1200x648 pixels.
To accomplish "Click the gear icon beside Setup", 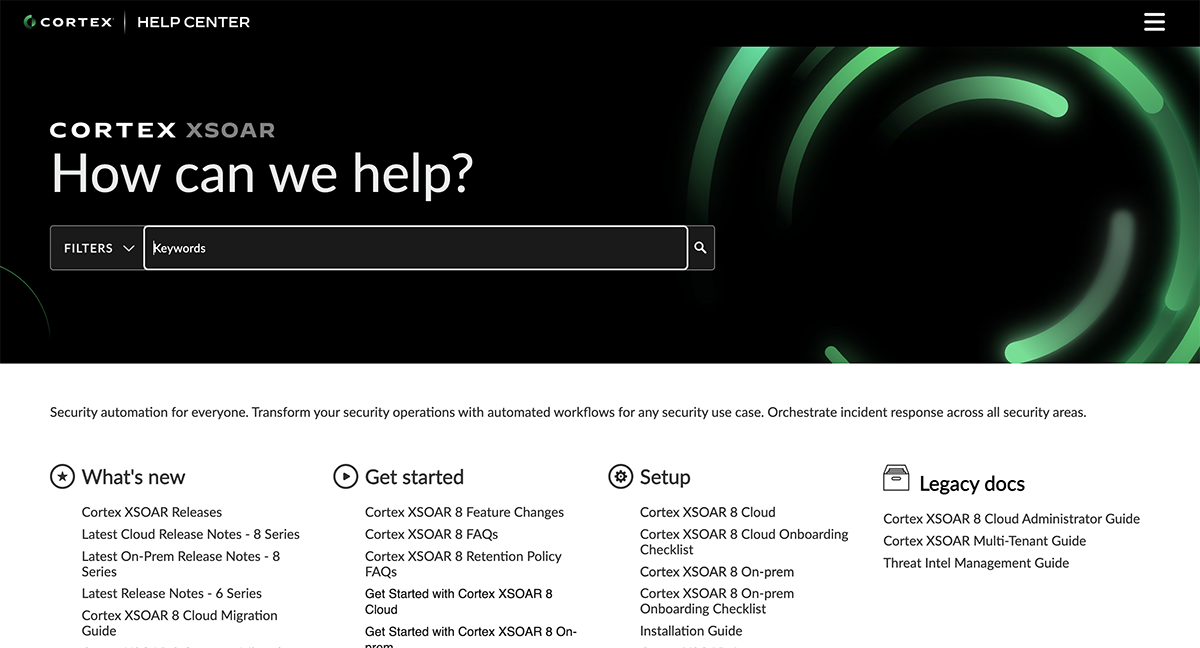I will pos(620,477).
